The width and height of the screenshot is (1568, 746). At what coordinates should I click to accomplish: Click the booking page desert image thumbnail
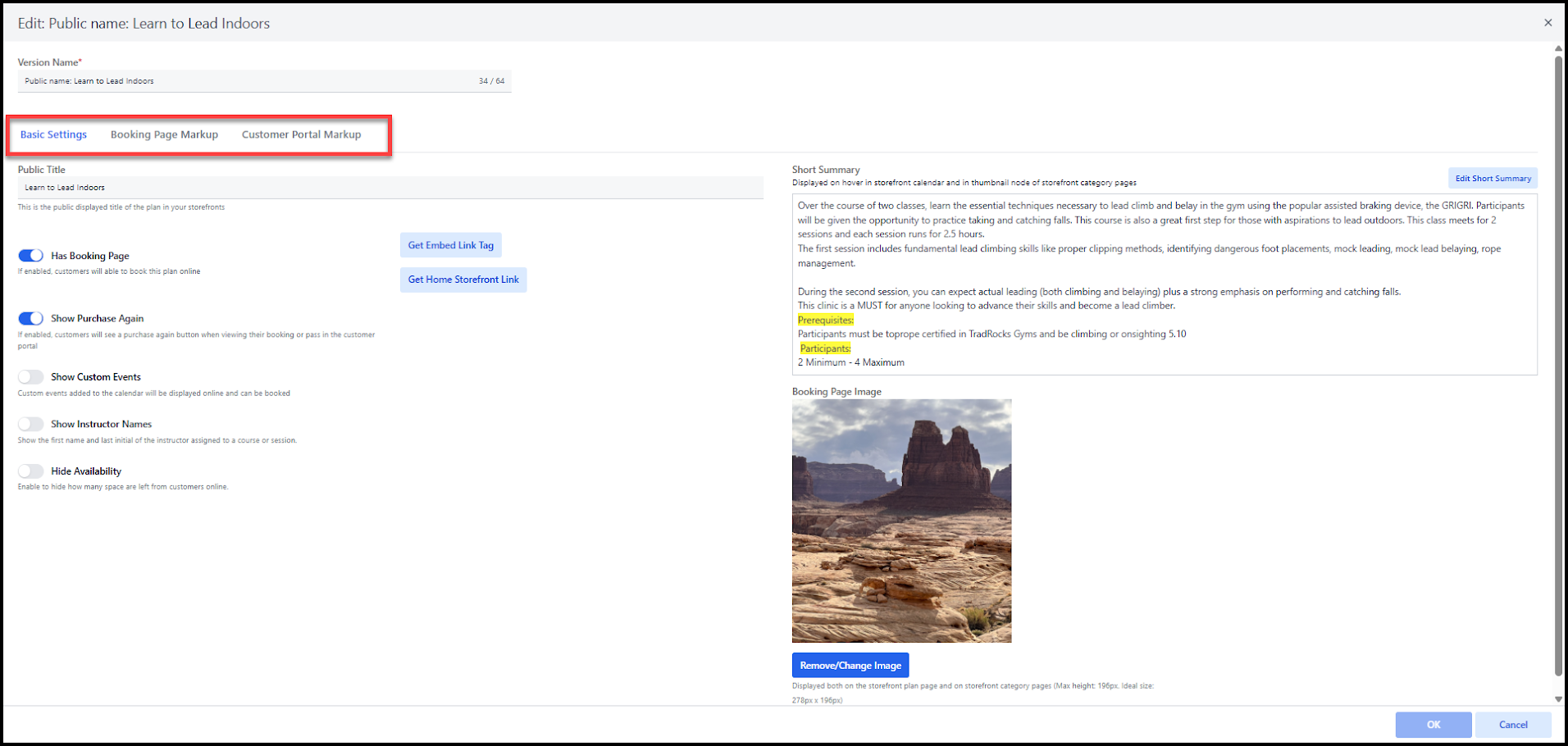coord(901,521)
